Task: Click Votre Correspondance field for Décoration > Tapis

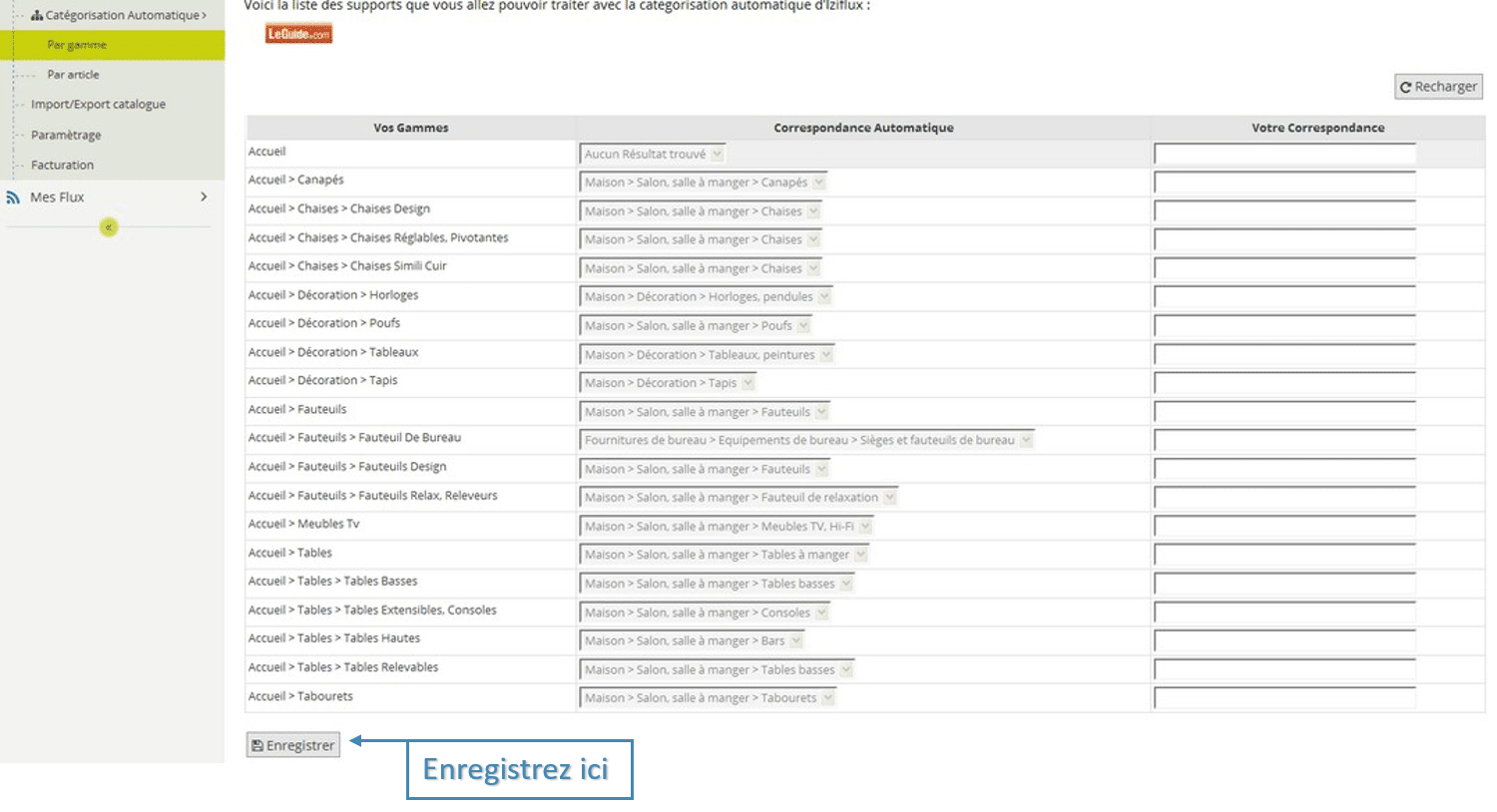Action: (1285, 383)
